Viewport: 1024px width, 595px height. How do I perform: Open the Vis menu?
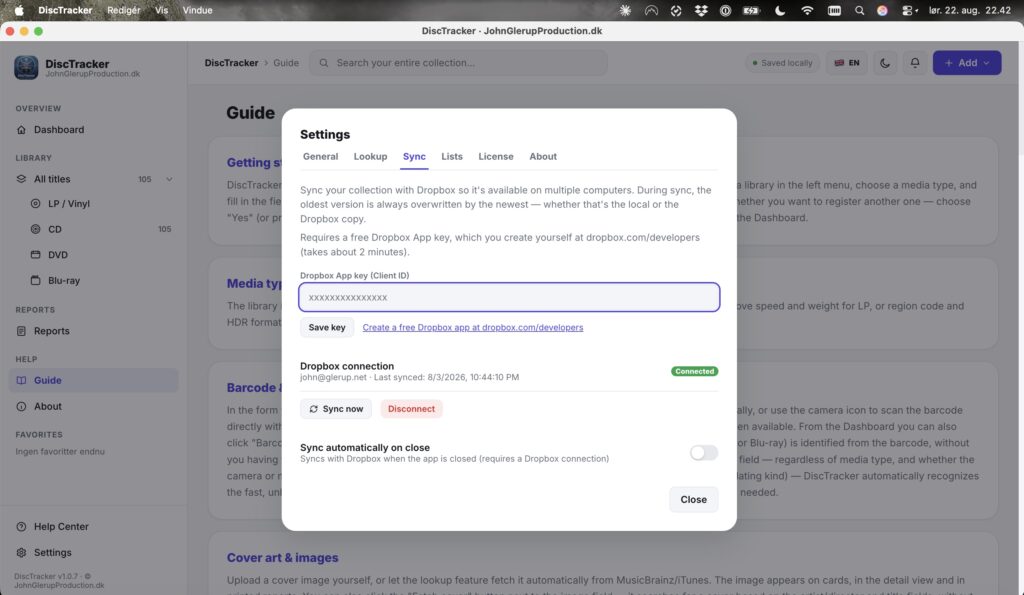pyautogui.click(x=161, y=10)
